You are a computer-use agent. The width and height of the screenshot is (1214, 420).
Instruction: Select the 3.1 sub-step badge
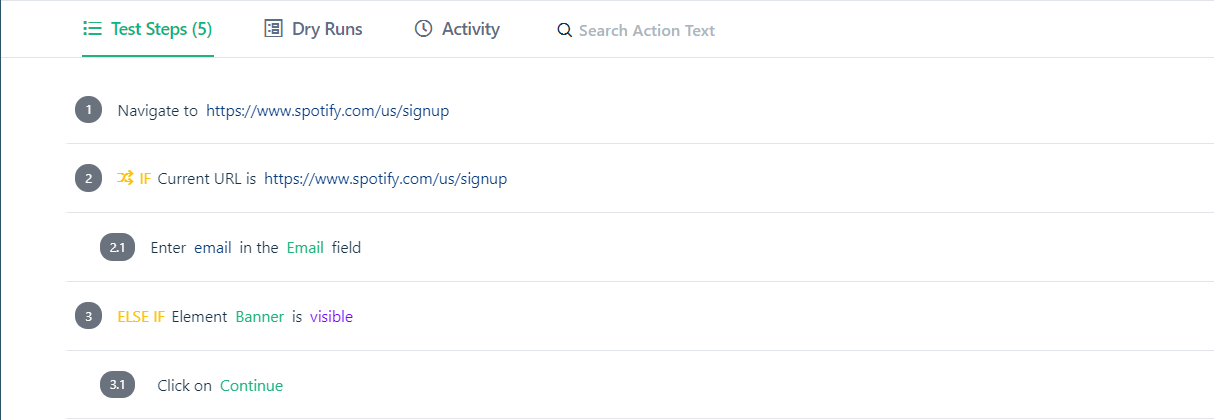[117, 385]
